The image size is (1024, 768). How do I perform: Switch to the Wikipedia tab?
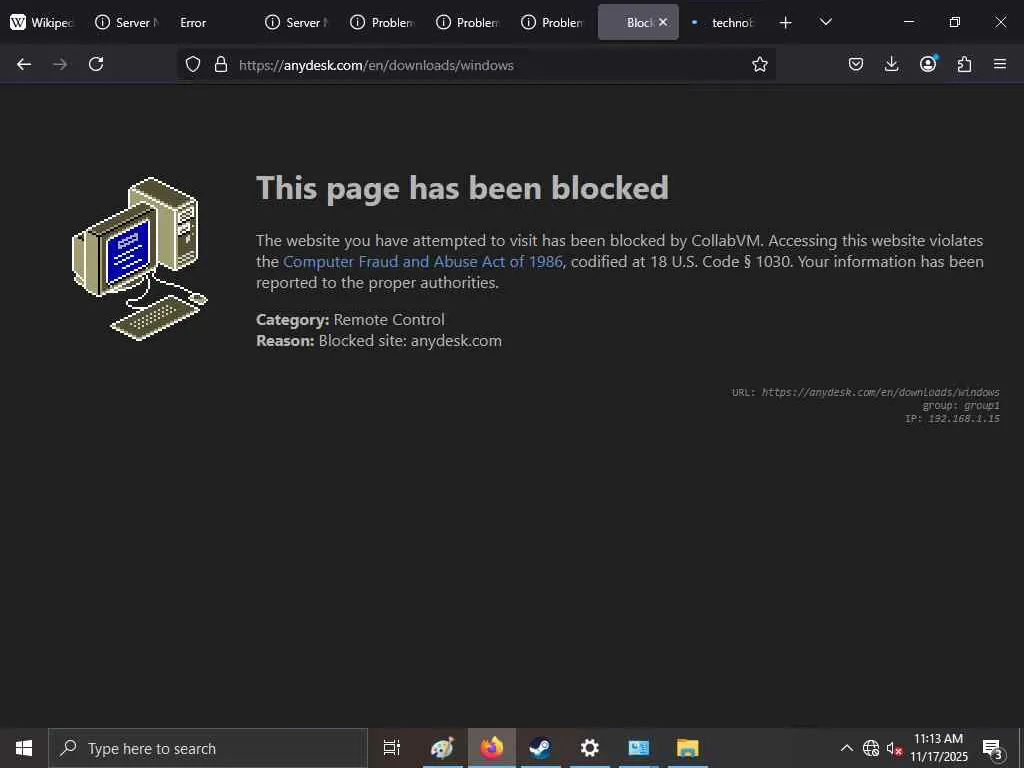[x=42, y=22]
